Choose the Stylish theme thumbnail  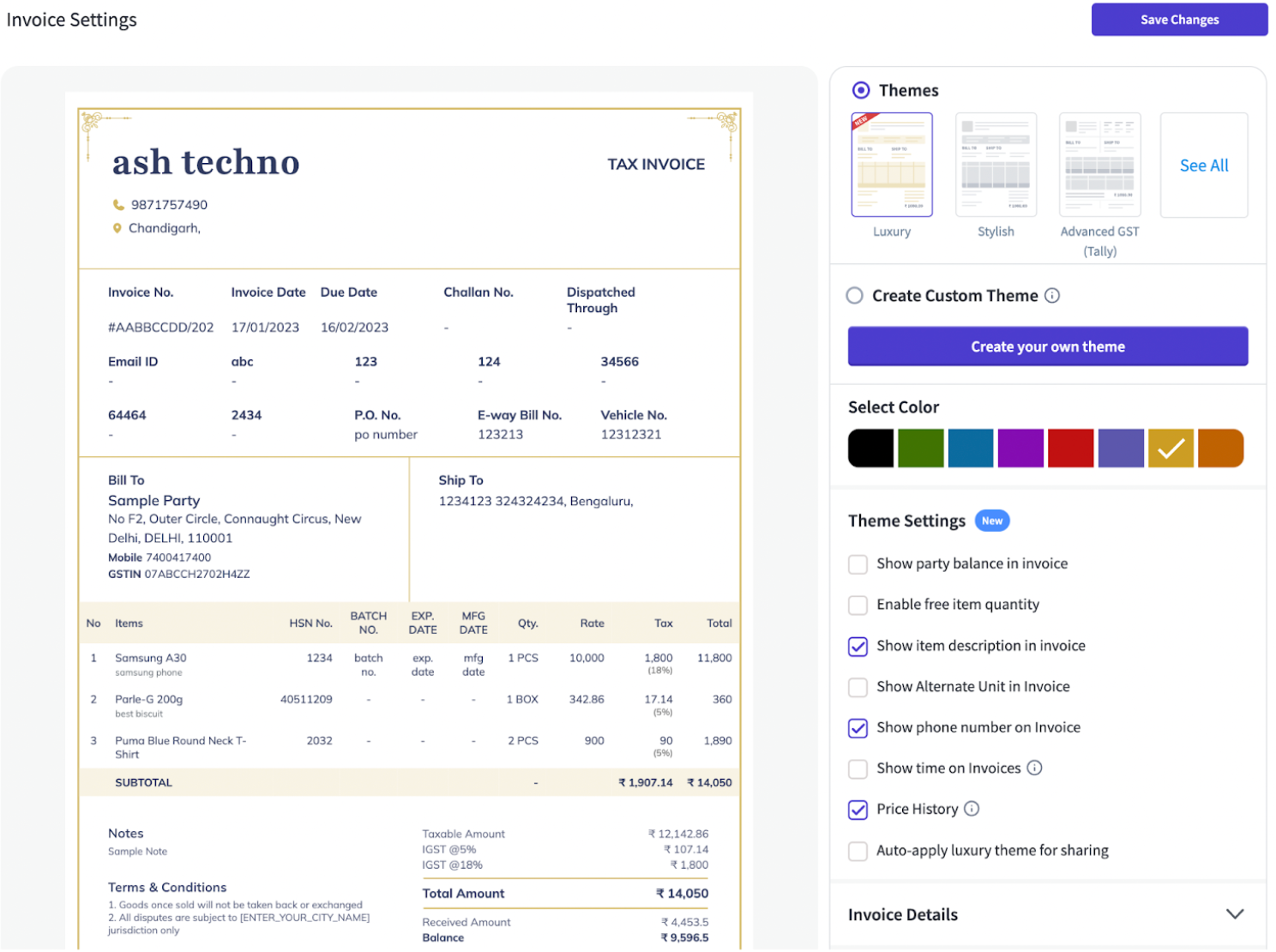[996, 165]
